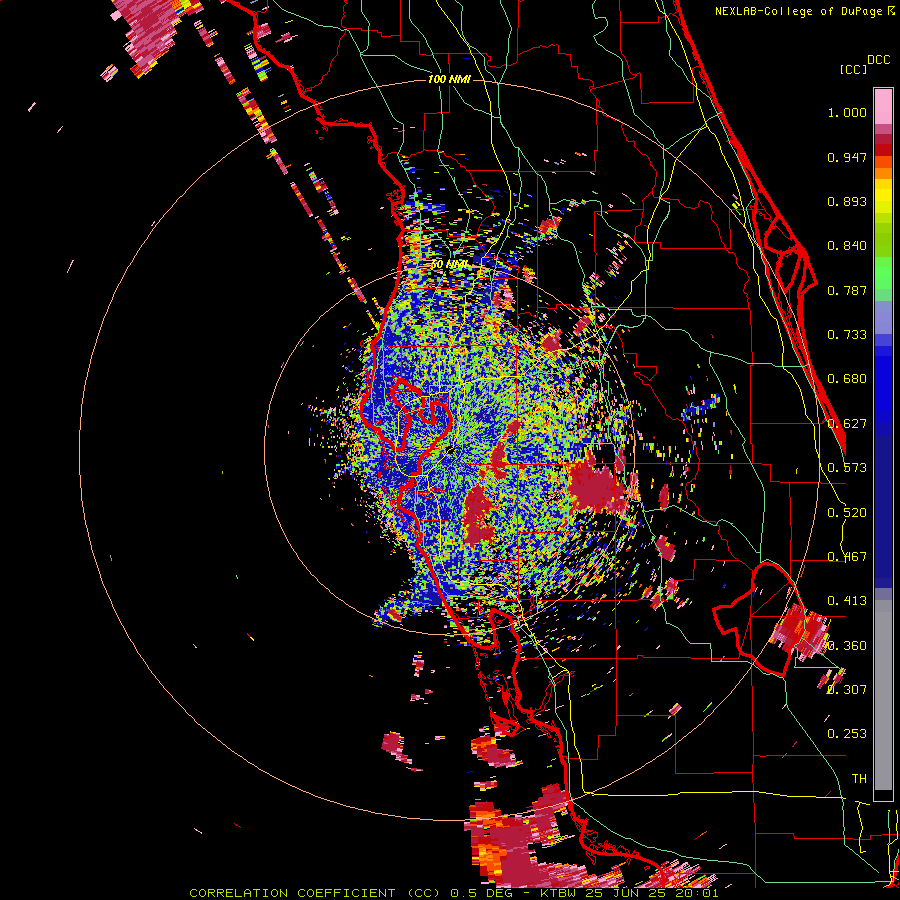Click the 0.573 scale value
This screenshot has height=900, width=900.
pyautogui.click(x=847, y=468)
